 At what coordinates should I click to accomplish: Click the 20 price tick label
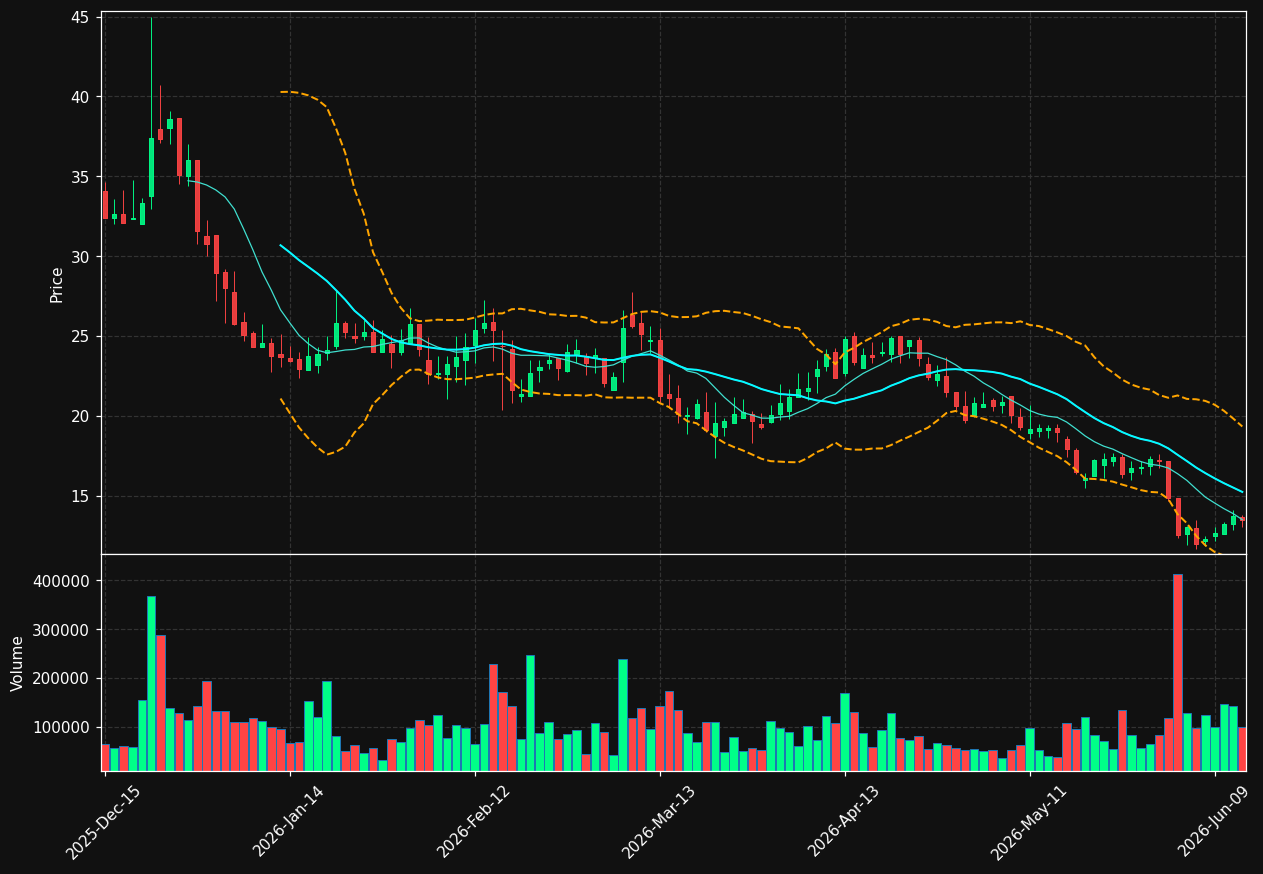pos(81,416)
